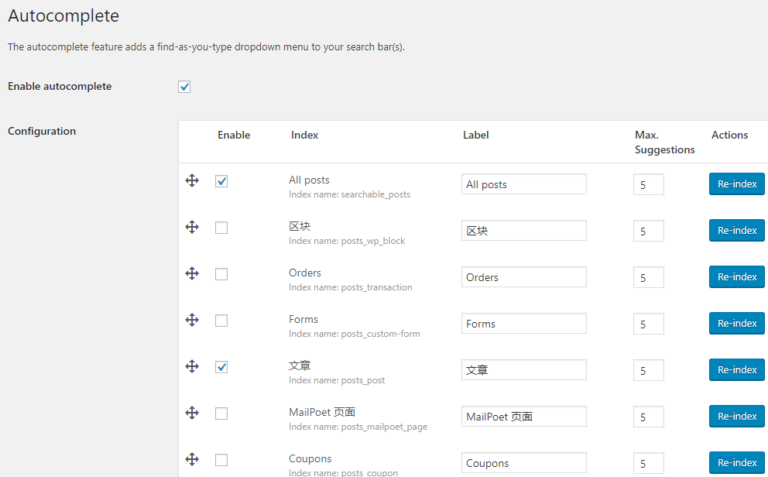Image resolution: width=768 pixels, height=477 pixels.
Task: Click the Max. Suggestions column header
Action: [x=665, y=142]
